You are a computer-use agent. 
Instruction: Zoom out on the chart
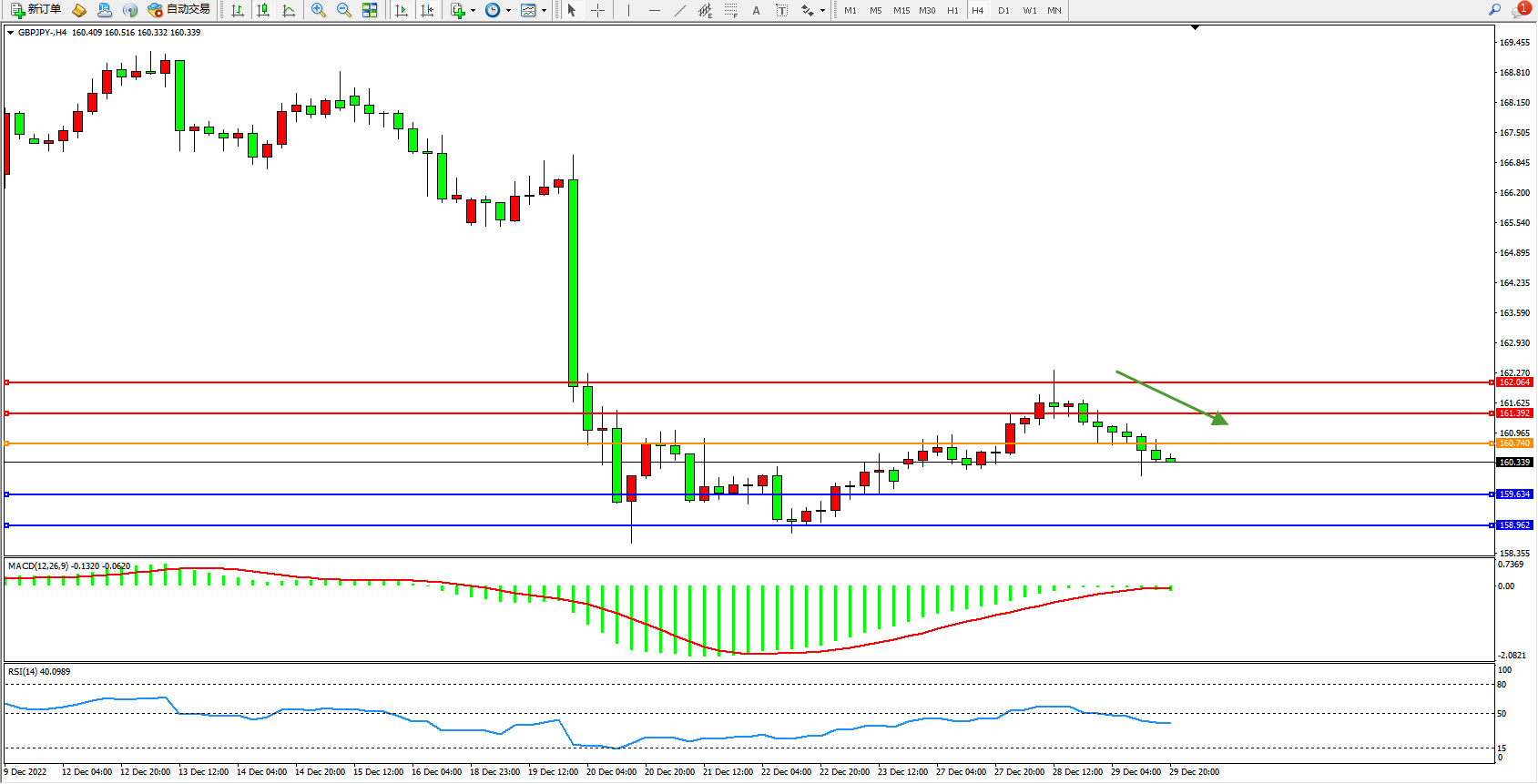(344, 10)
